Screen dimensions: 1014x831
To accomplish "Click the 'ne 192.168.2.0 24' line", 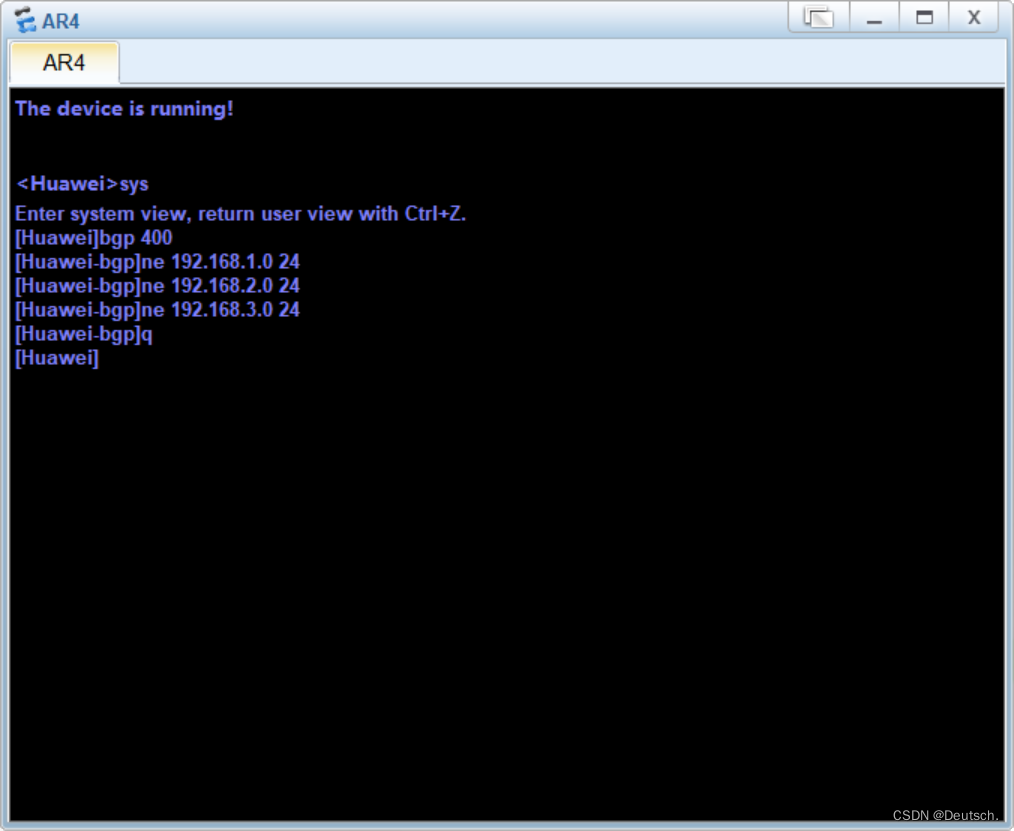I will pyautogui.click(x=157, y=286).
